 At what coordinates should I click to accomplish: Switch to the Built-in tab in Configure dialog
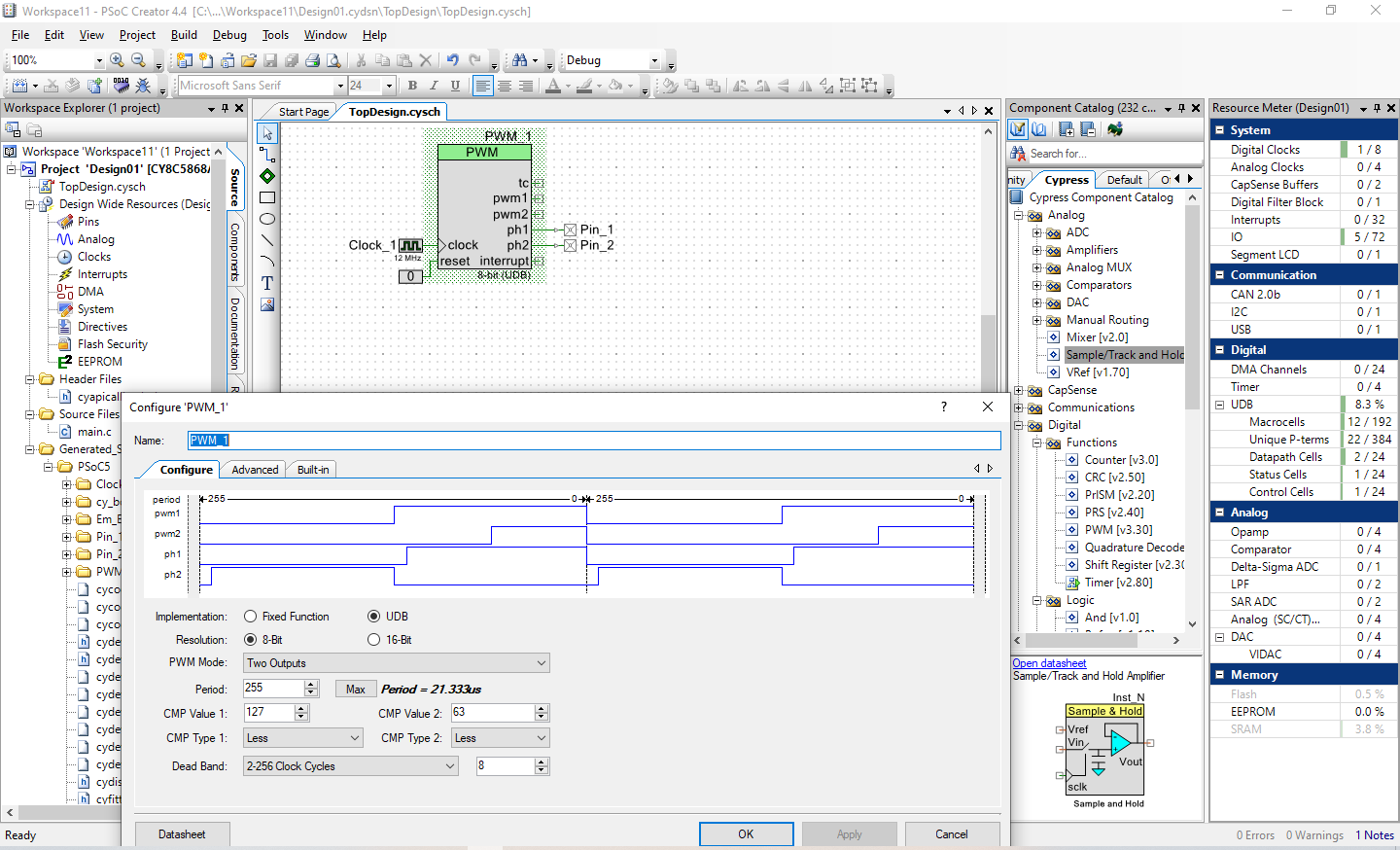pyautogui.click(x=312, y=470)
